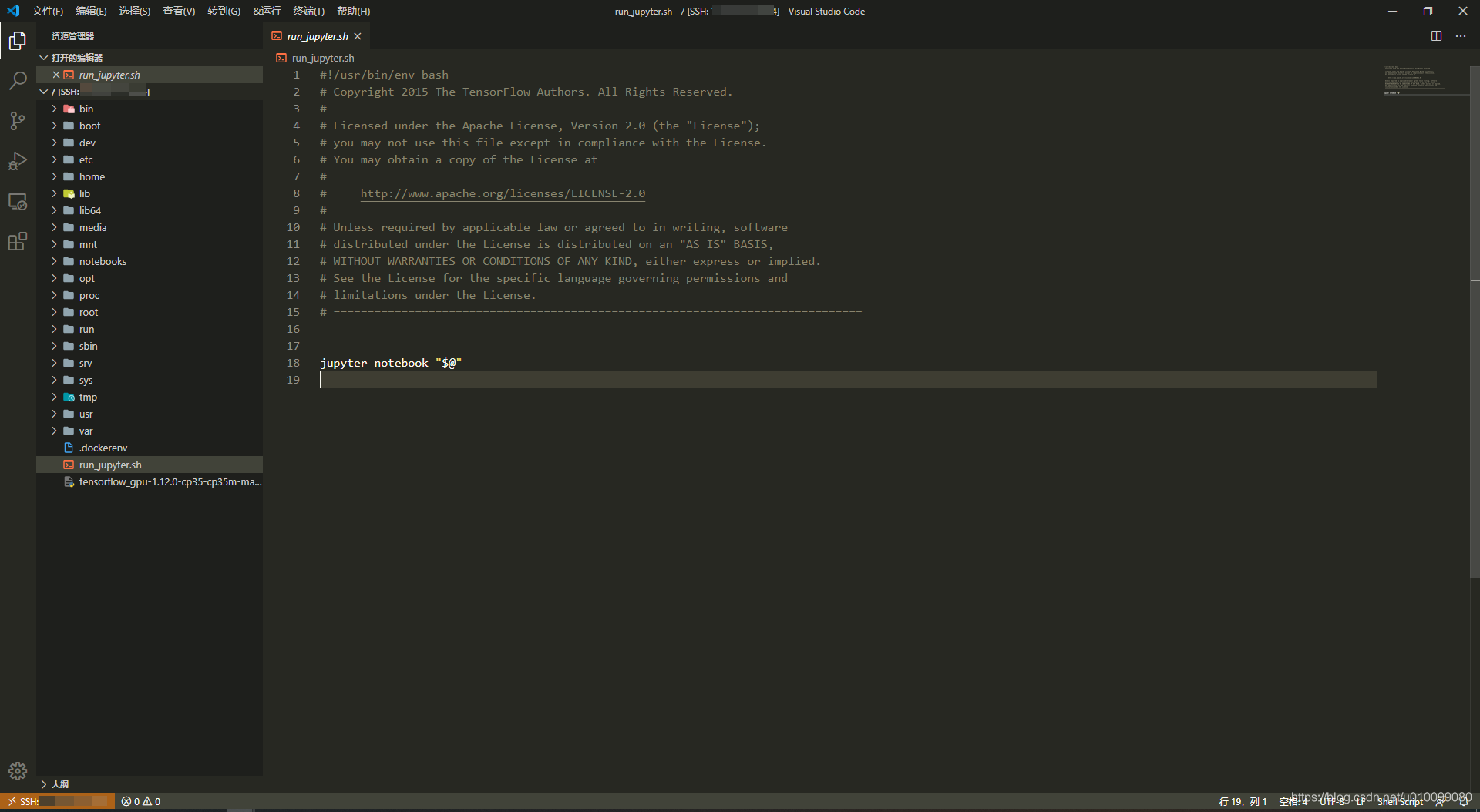The height and width of the screenshot is (812, 1480).
Task: Click the editor vertical scrollbar
Action: point(1475,322)
